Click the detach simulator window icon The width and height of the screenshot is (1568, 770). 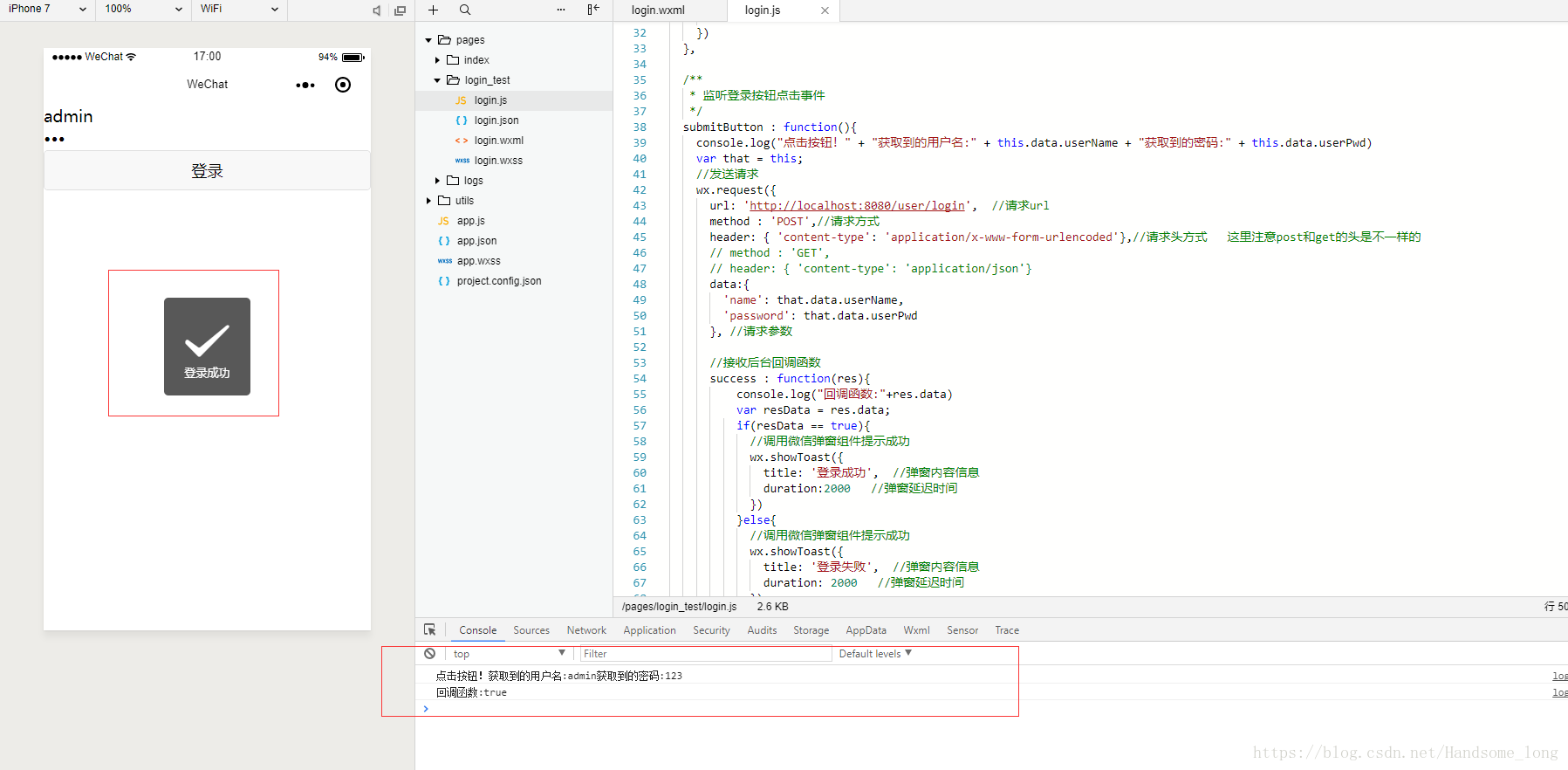click(x=400, y=10)
